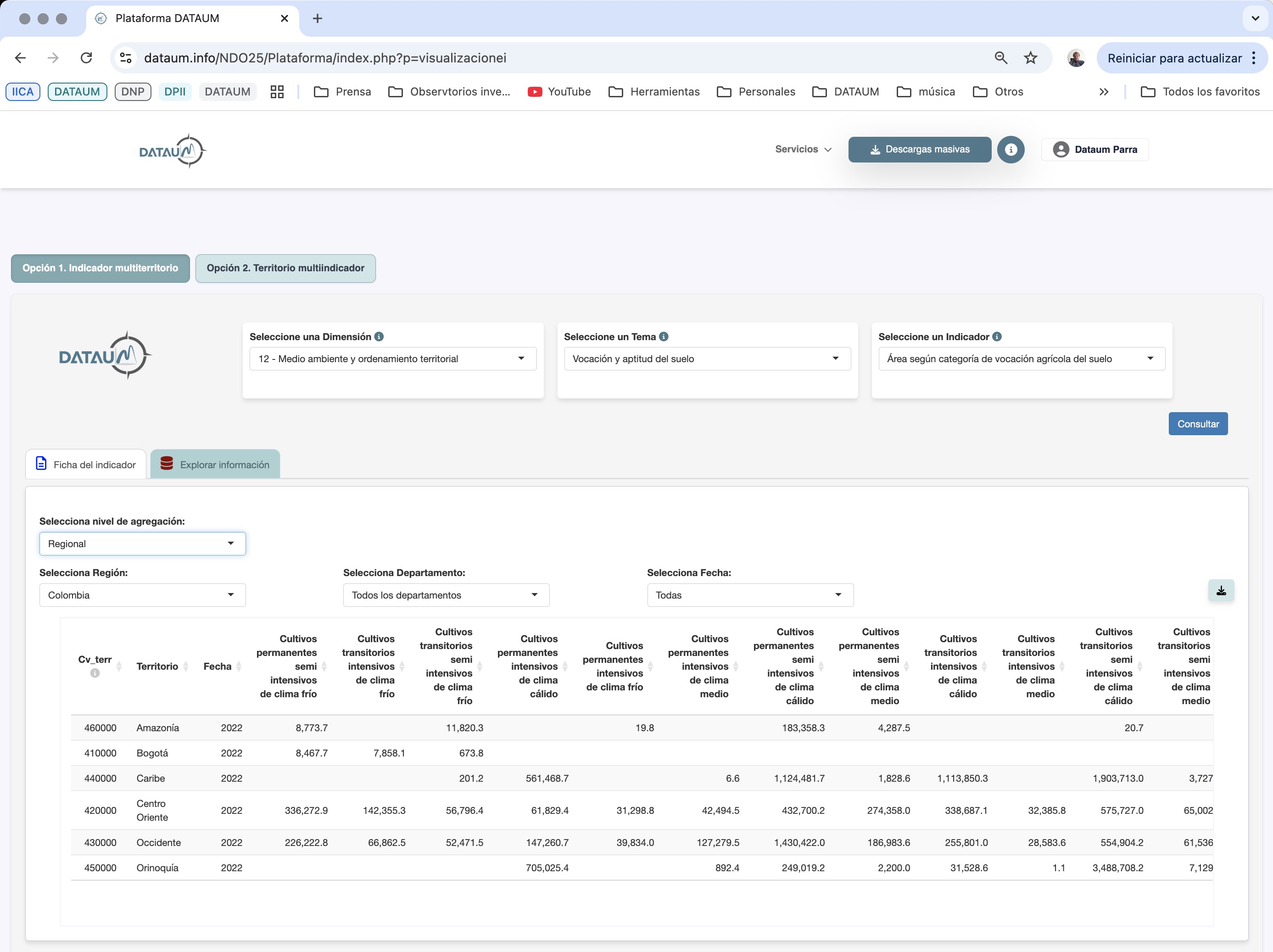The height and width of the screenshot is (952, 1273).
Task: Click info icon beside Seleccione una Dimensión
Action: (x=379, y=337)
